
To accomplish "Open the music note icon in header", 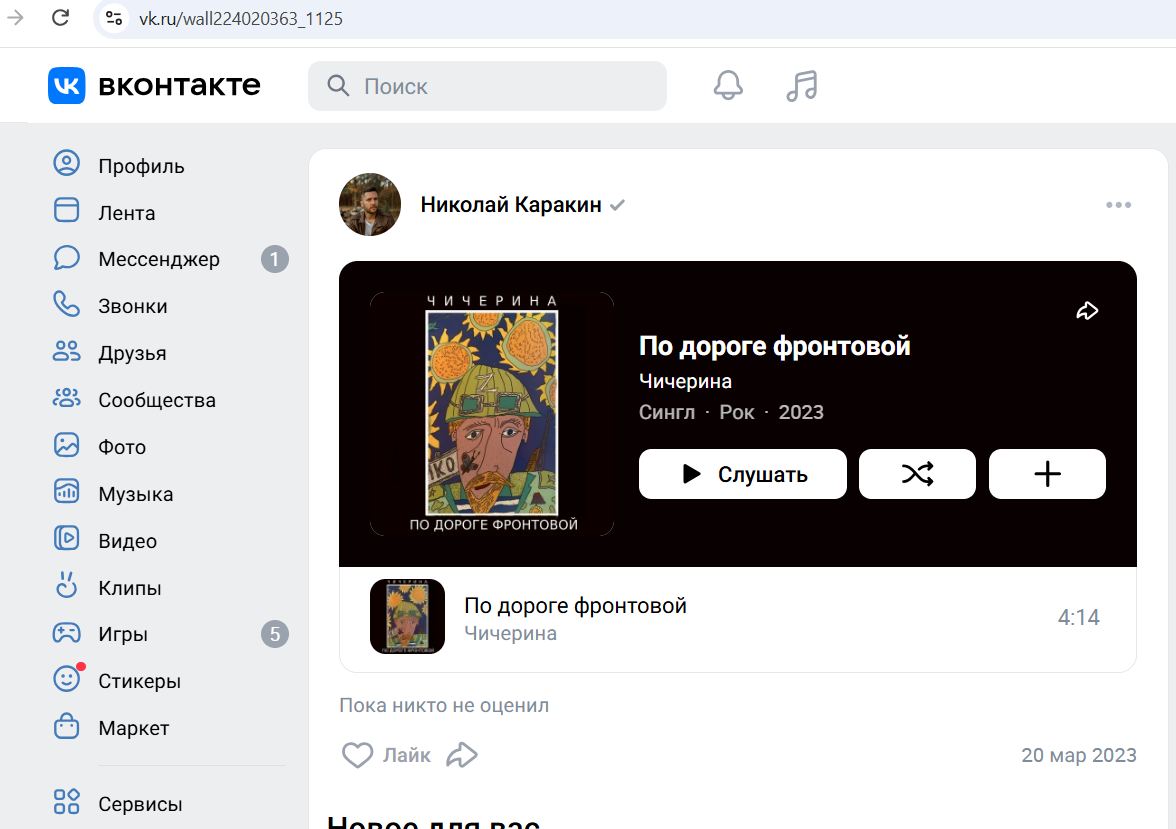I will tap(801, 86).
